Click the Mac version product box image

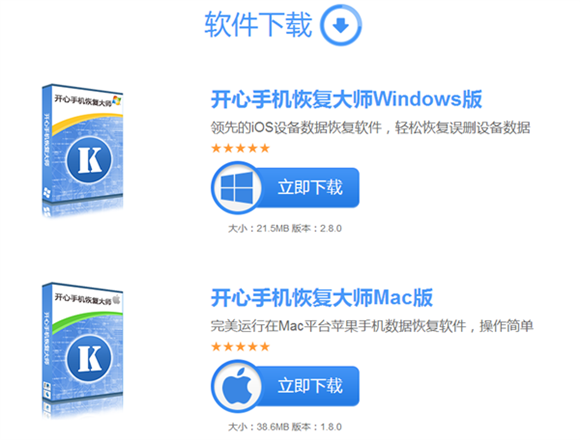click(82, 350)
